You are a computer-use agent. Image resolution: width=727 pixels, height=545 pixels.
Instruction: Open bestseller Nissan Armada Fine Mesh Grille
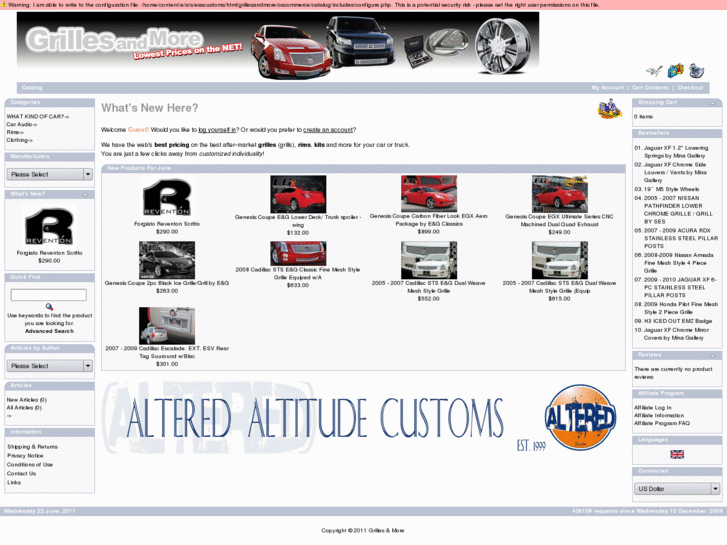click(678, 263)
